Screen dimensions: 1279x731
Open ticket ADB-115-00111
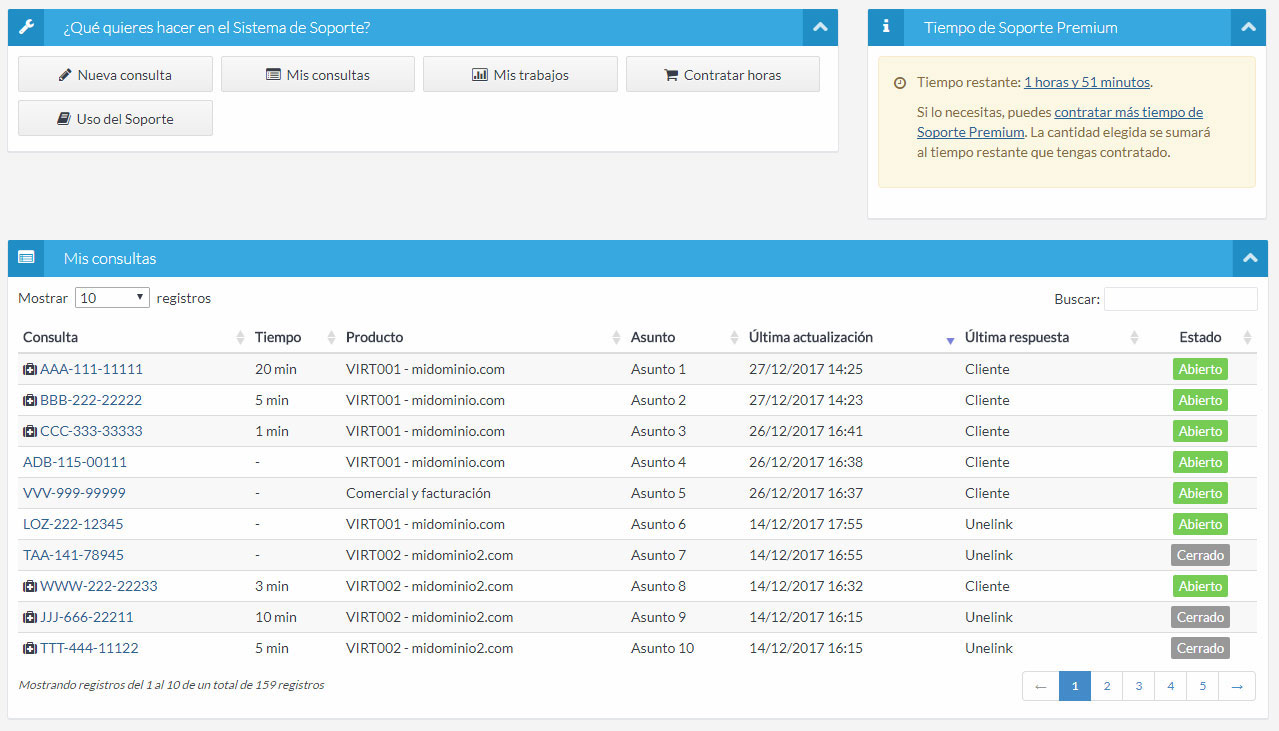pyautogui.click(x=75, y=462)
